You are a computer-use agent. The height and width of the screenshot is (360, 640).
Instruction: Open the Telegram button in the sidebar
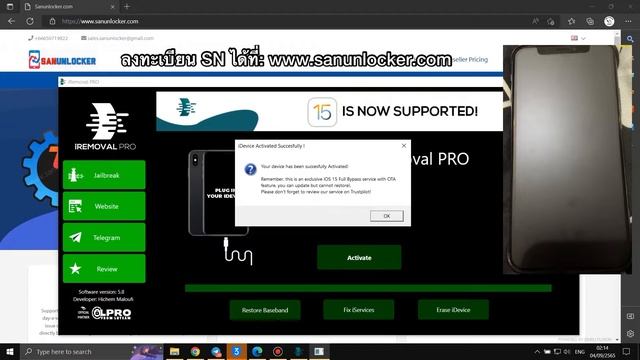pos(104,237)
